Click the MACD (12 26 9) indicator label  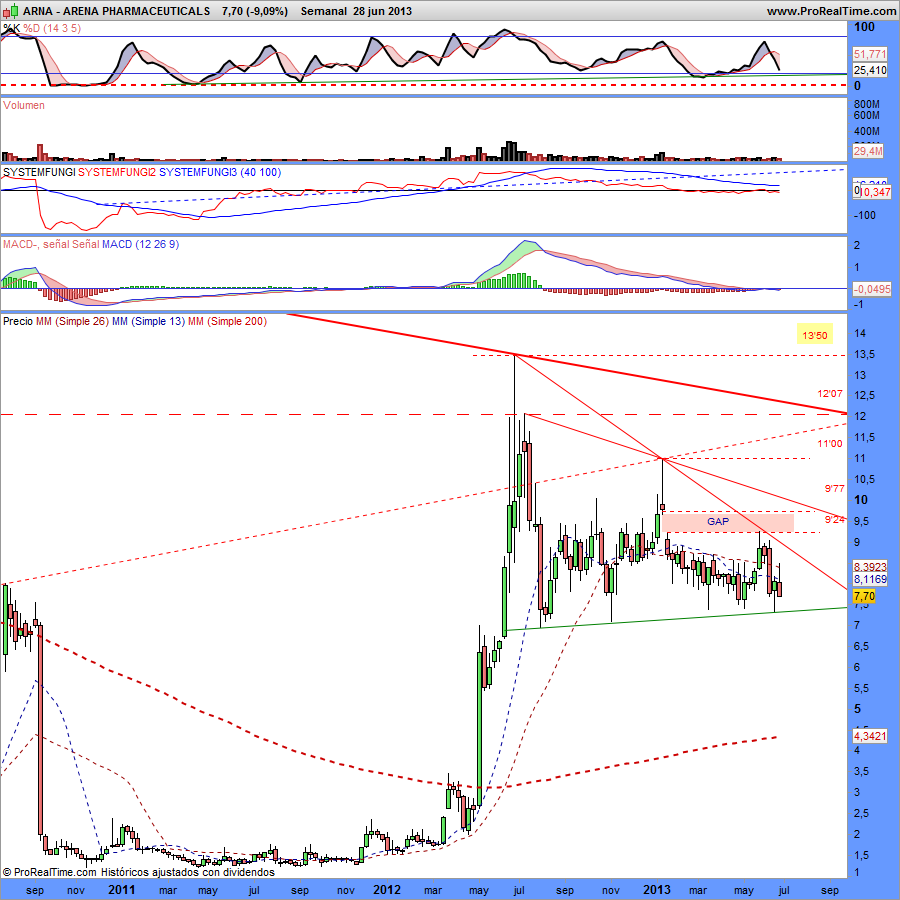click(140, 244)
